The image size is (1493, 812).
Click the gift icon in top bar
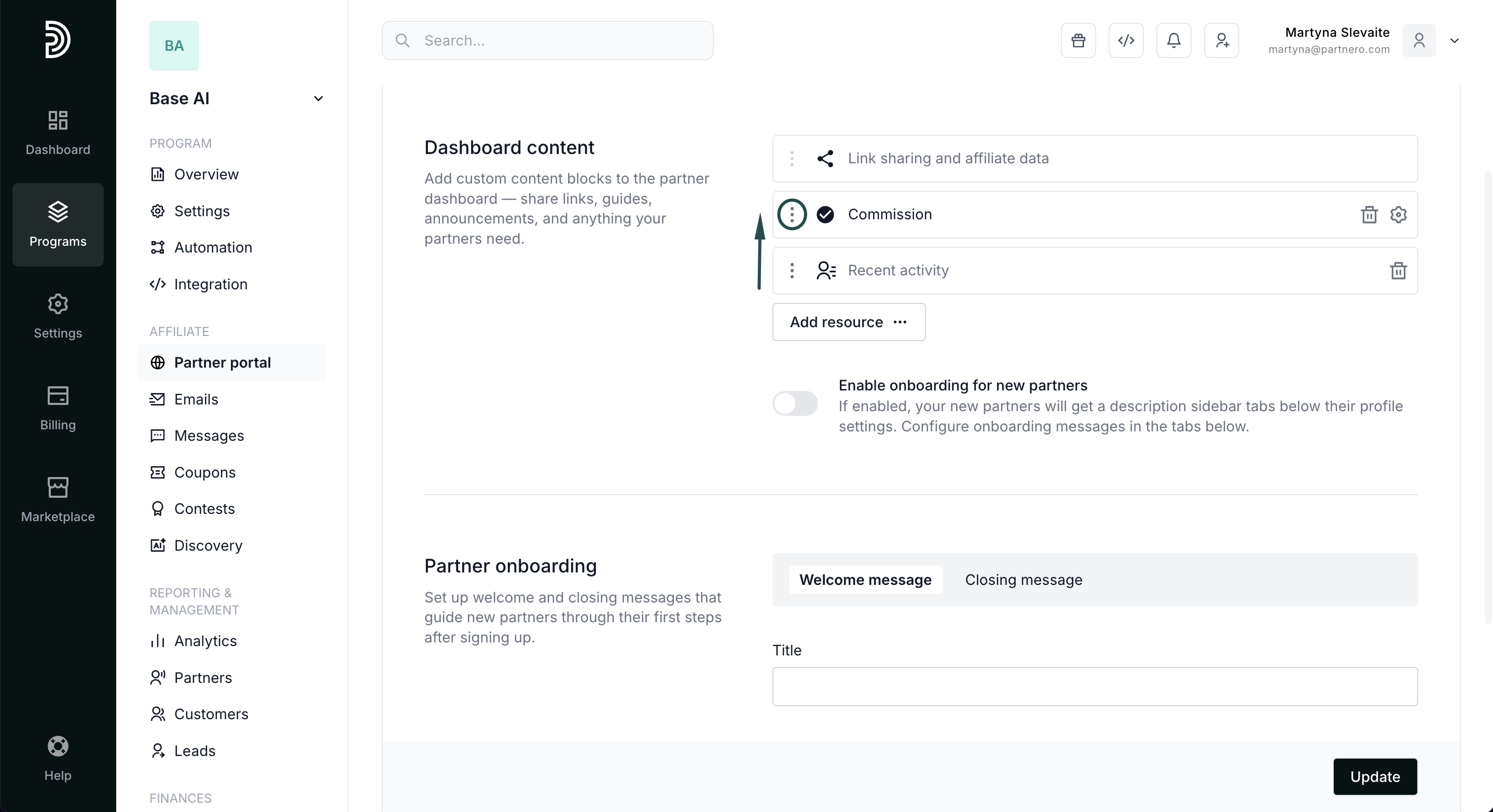(x=1078, y=40)
